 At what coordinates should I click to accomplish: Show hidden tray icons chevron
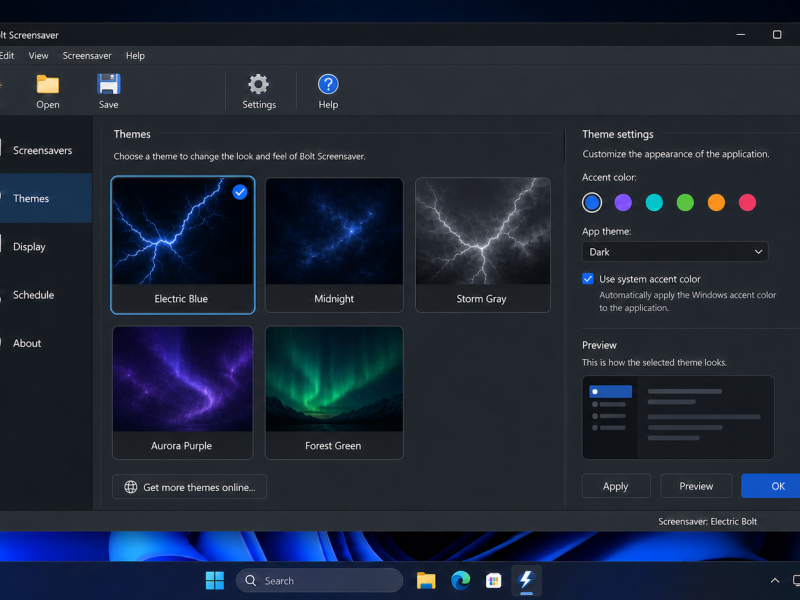tap(774, 580)
